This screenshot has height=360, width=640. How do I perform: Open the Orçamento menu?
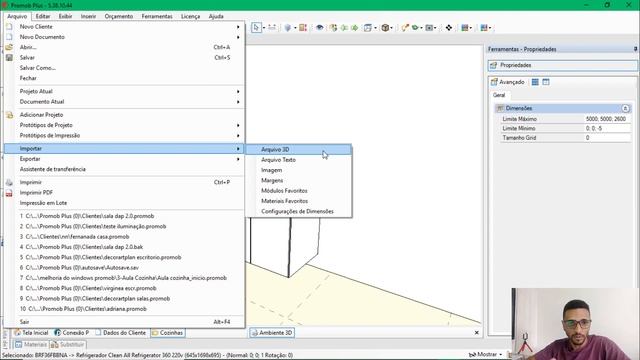coord(119,16)
